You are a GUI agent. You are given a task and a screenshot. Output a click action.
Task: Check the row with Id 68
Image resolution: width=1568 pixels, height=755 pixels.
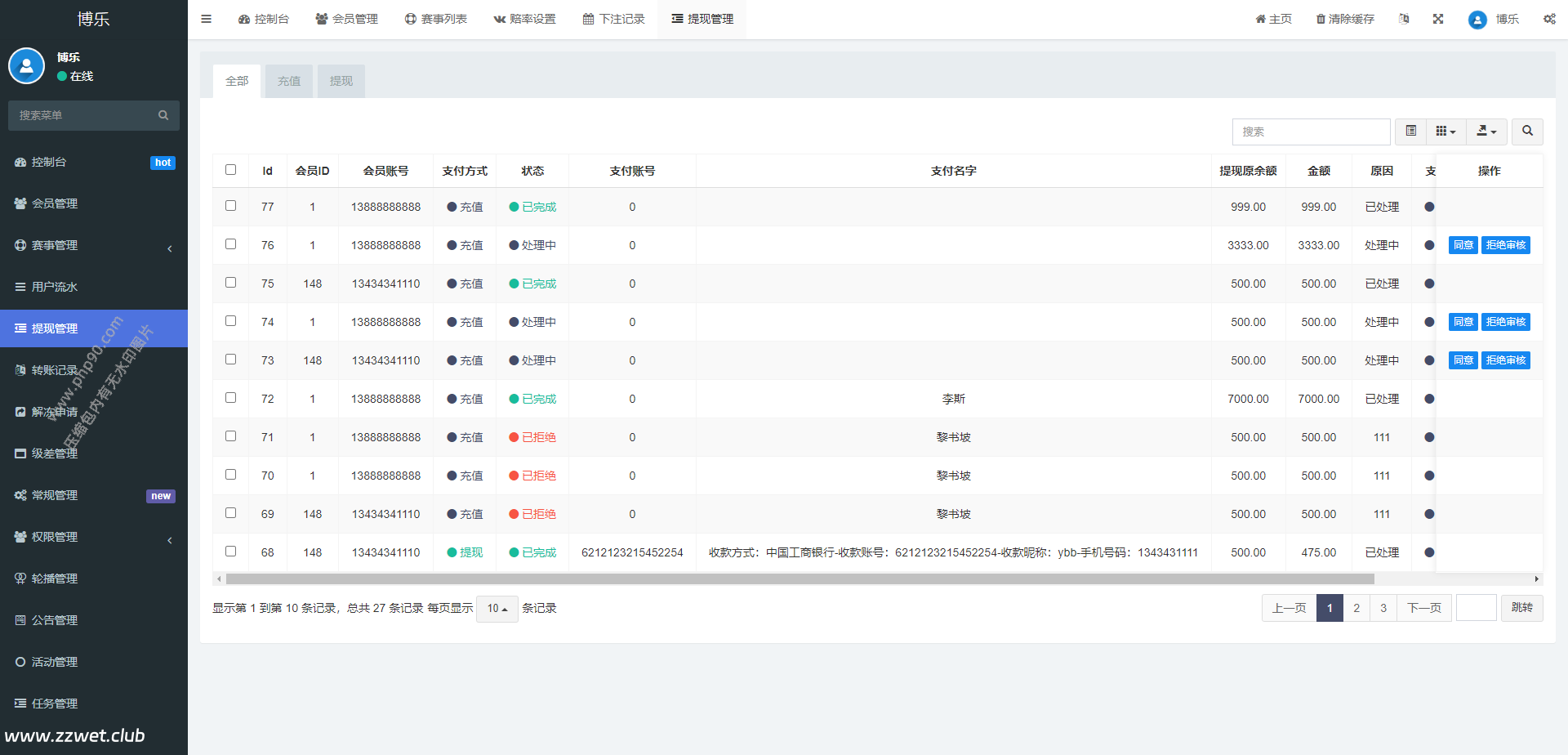230,552
